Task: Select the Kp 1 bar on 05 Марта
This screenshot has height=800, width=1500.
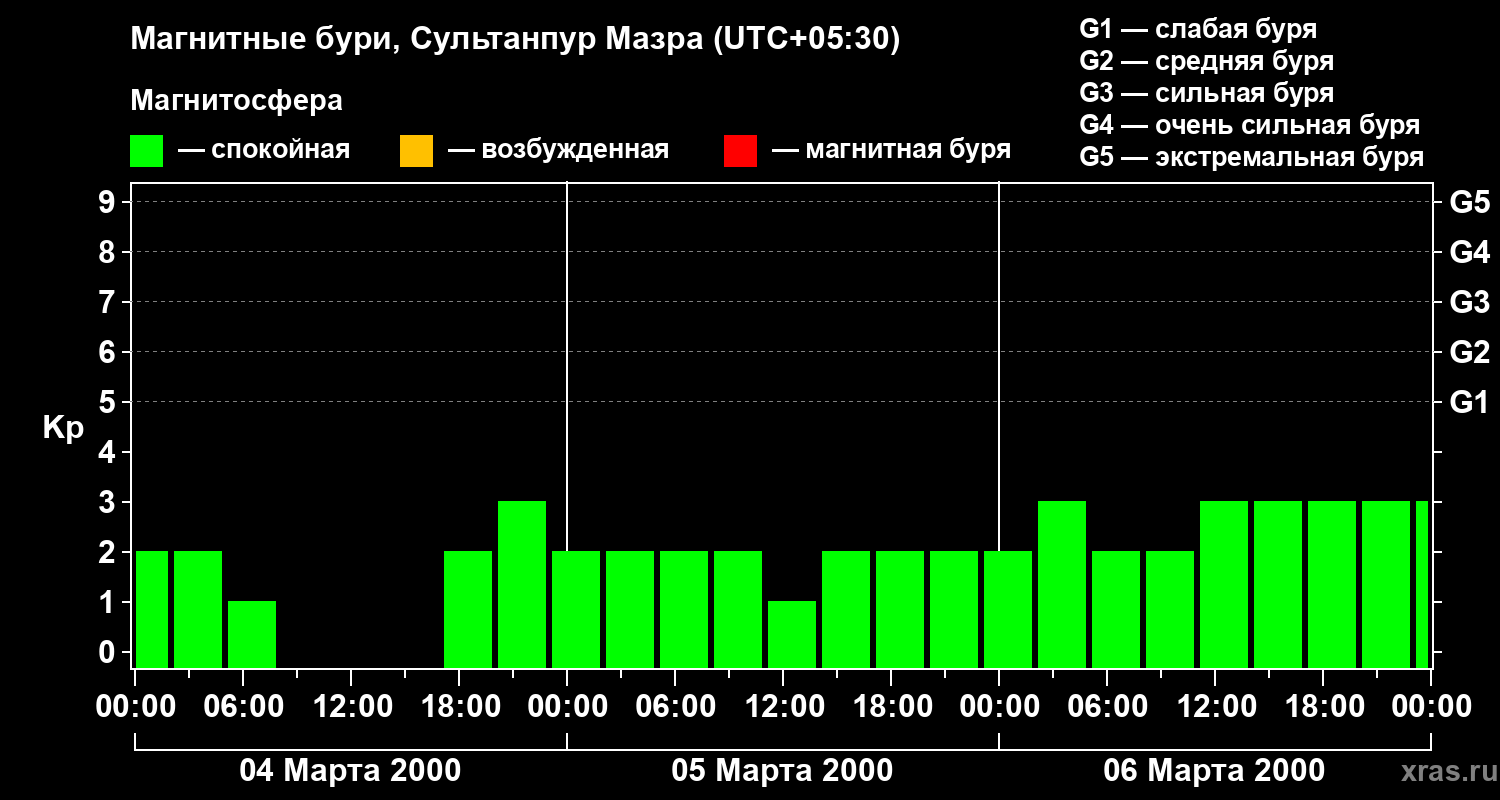Action: [x=792, y=633]
